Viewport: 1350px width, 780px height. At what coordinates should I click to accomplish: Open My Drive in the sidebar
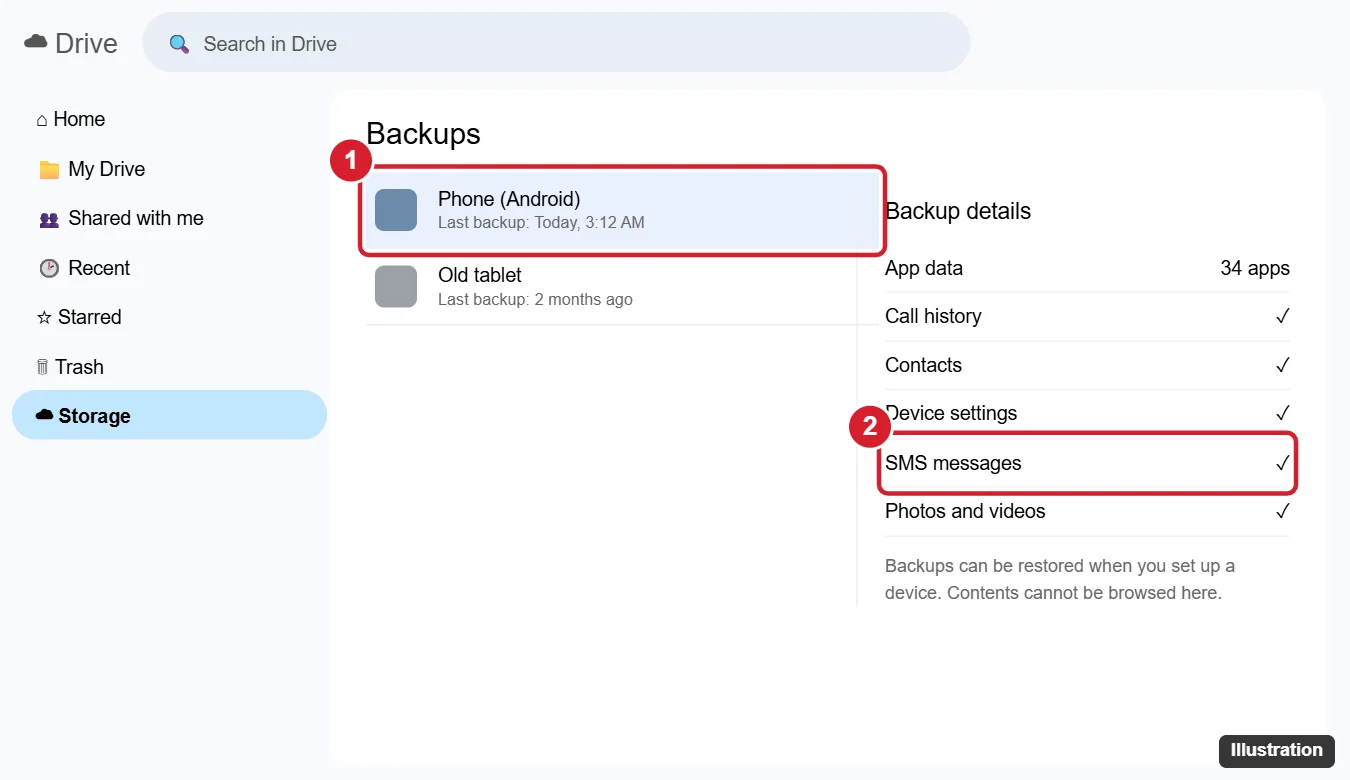169,169
